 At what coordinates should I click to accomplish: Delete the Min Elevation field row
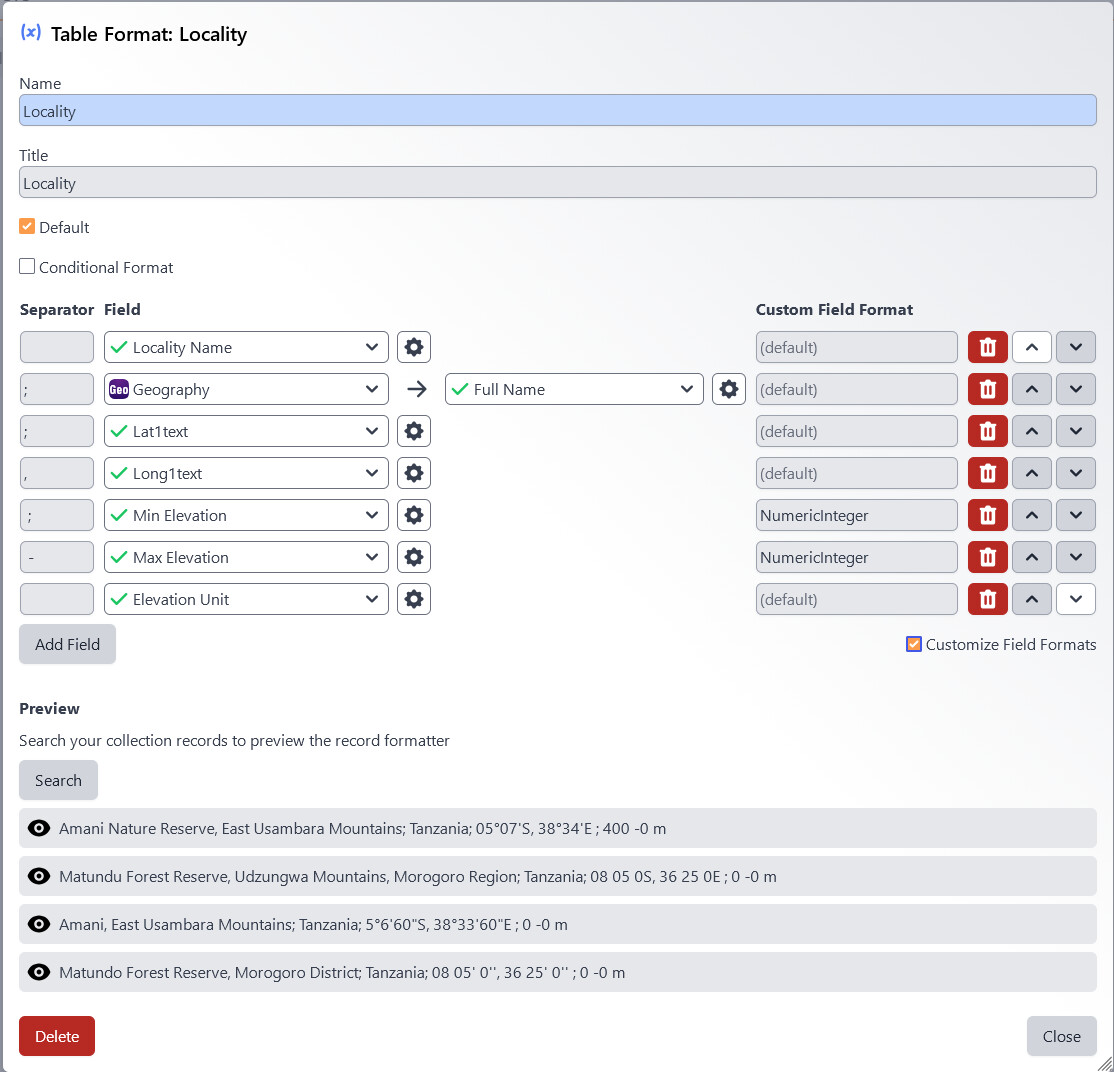pos(988,515)
